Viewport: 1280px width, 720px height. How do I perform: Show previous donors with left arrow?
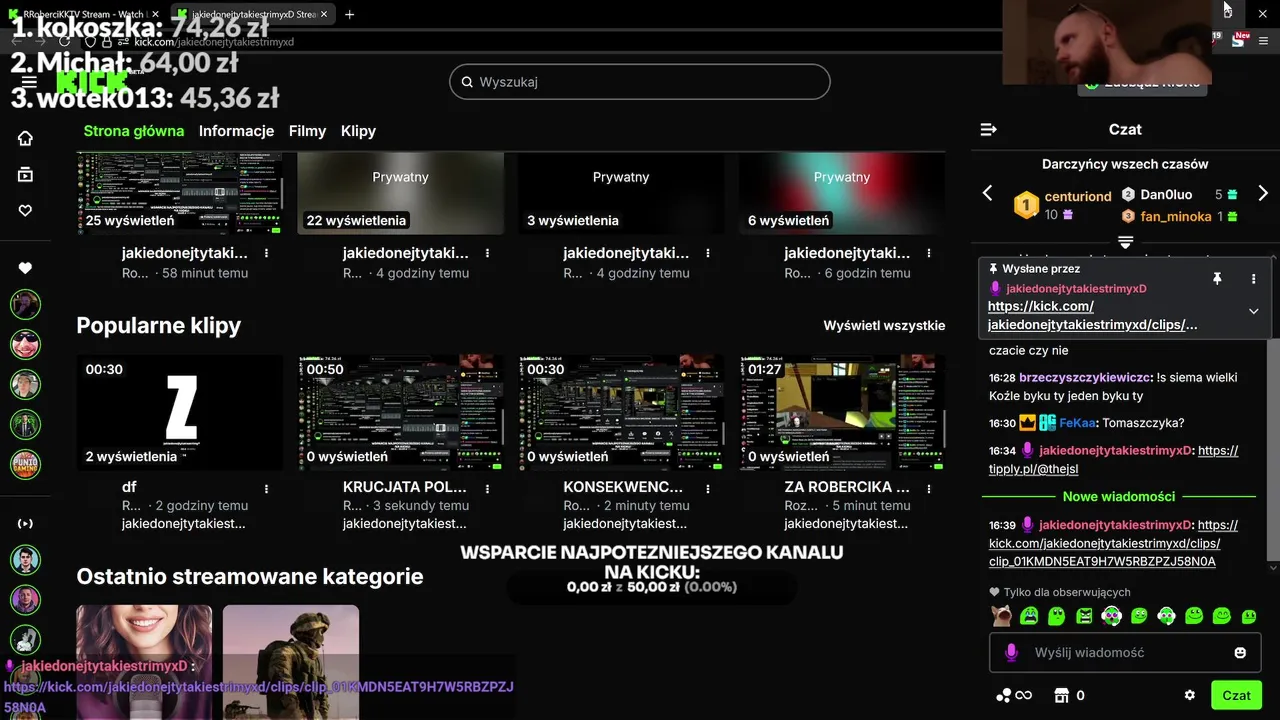(987, 193)
